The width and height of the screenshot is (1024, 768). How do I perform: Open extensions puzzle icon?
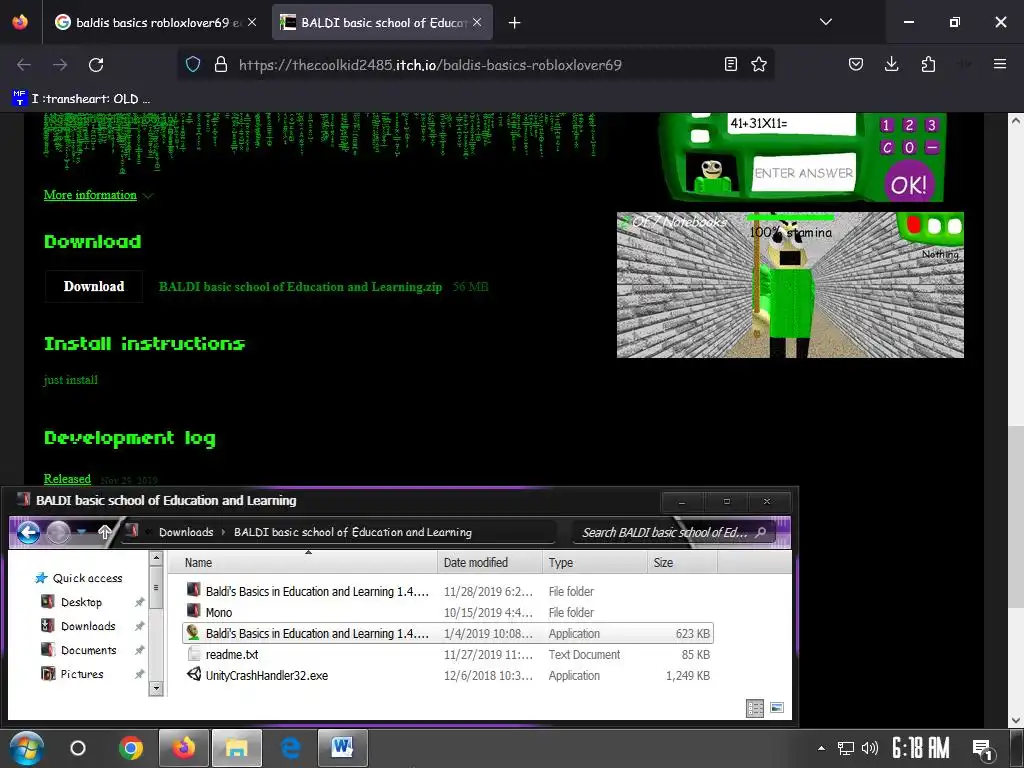(x=928, y=64)
